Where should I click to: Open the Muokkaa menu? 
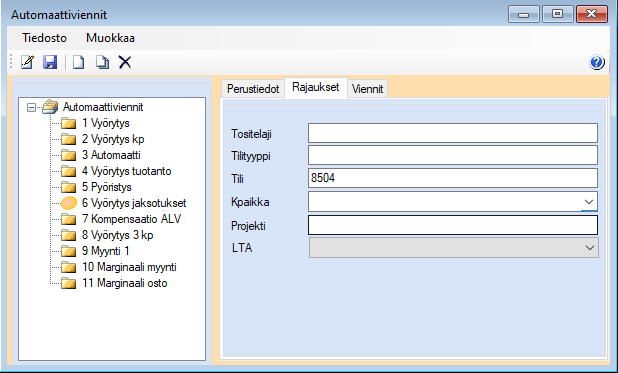pos(110,38)
